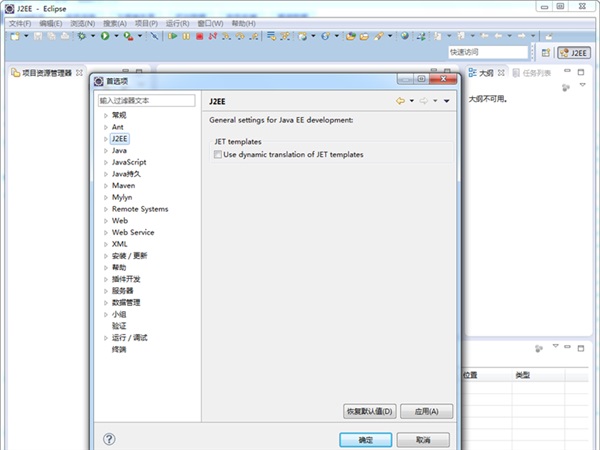600x450 pixels.
Task: Expand the 常规 tree node
Action: (x=106, y=115)
